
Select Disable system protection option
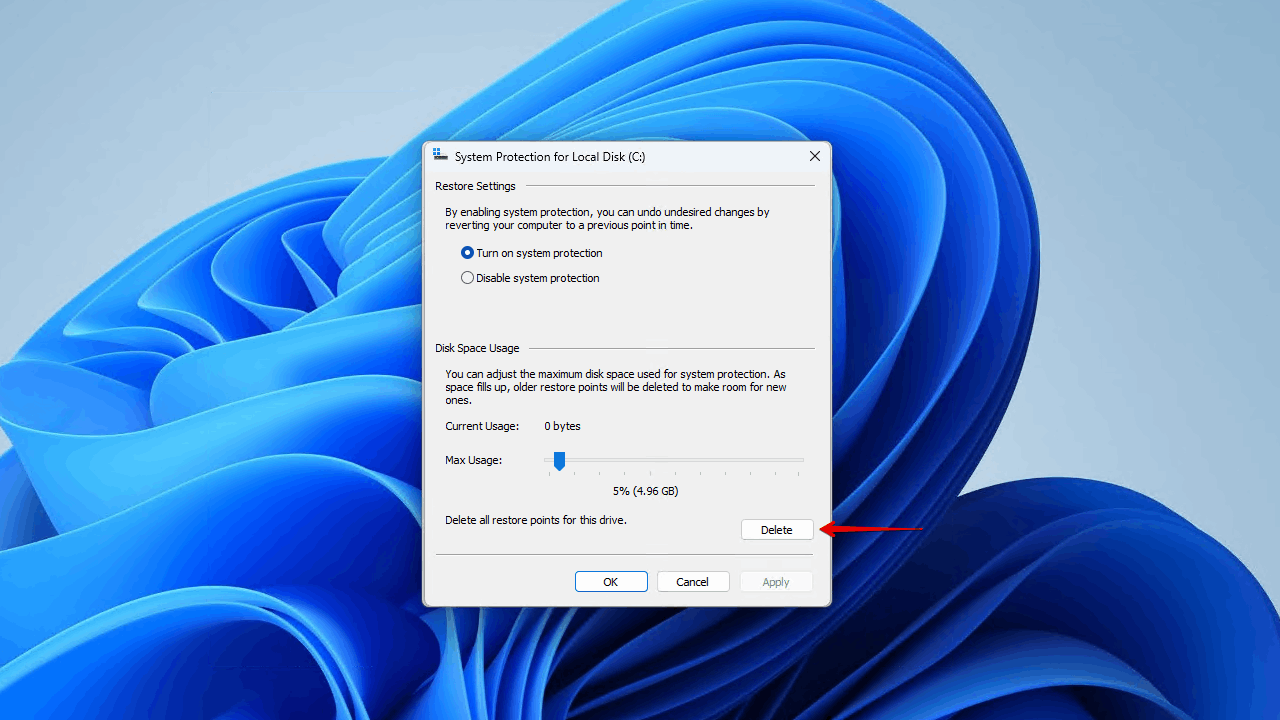click(530, 278)
